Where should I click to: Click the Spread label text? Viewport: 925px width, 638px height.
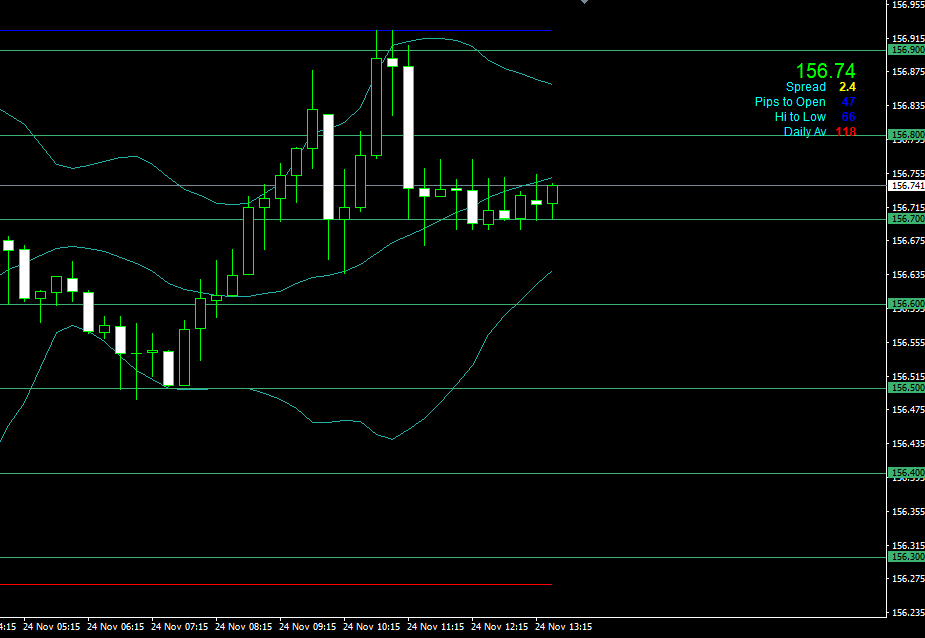tap(805, 87)
